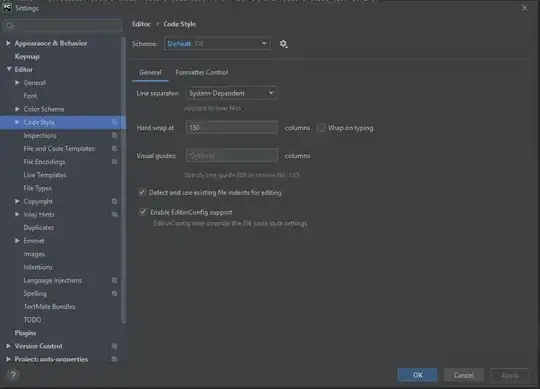
Task: Click the icon beside Spelling
Action: point(114,293)
